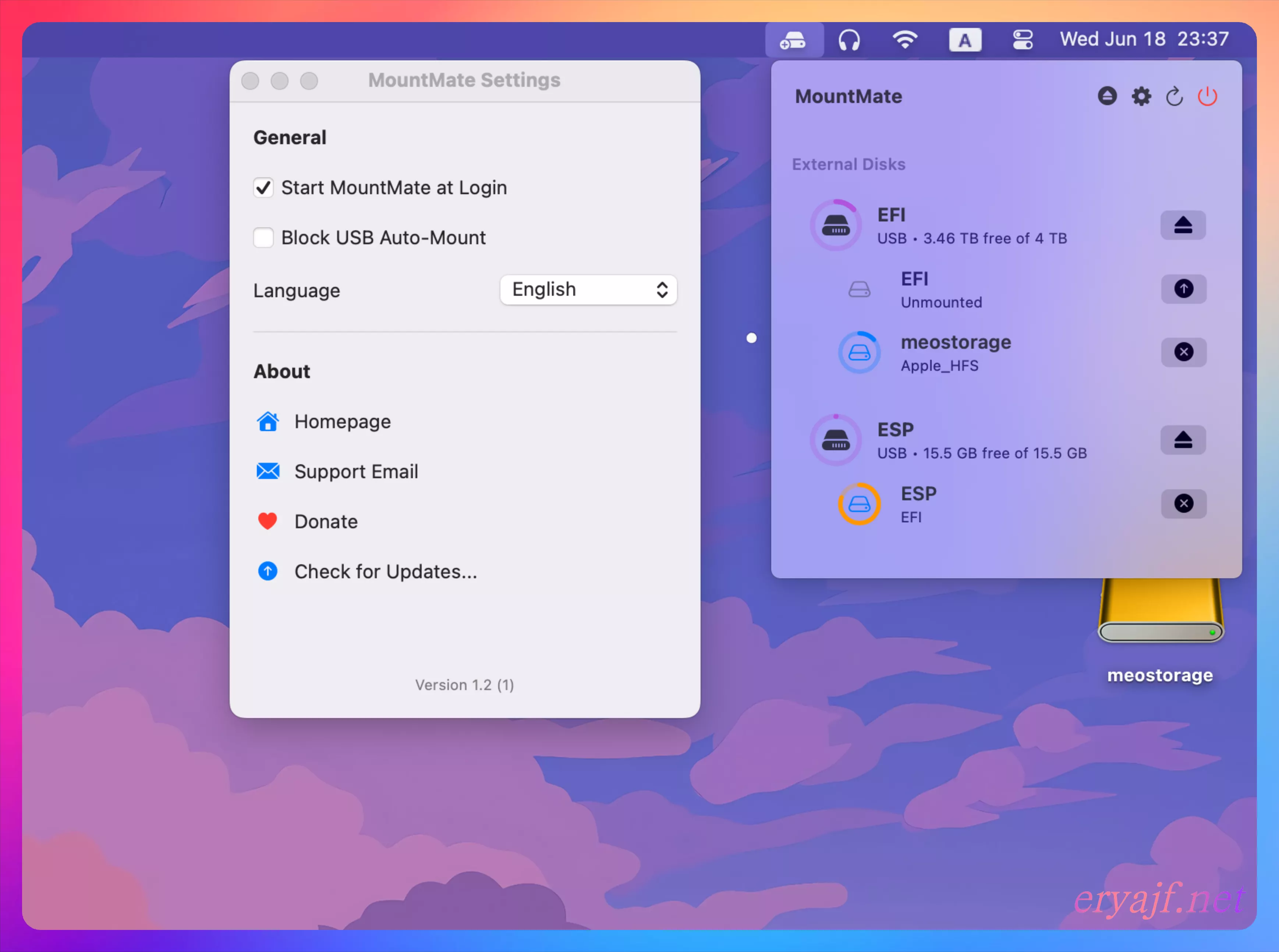Click the 'General' section heading

click(x=290, y=137)
